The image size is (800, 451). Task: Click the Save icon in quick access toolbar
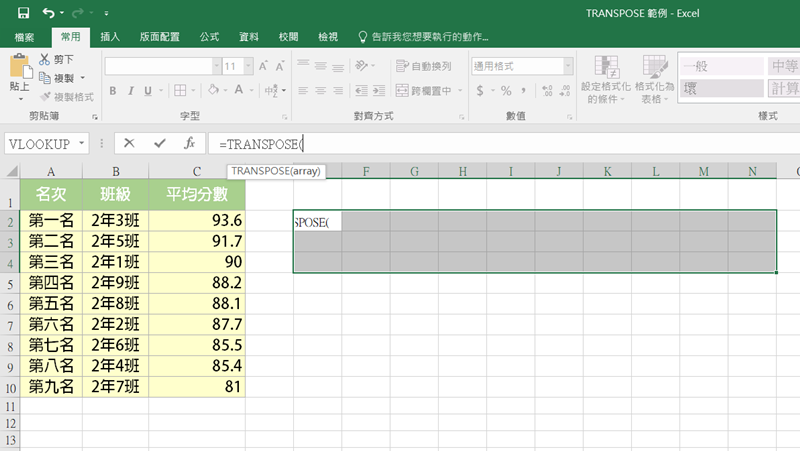coord(23,14)
